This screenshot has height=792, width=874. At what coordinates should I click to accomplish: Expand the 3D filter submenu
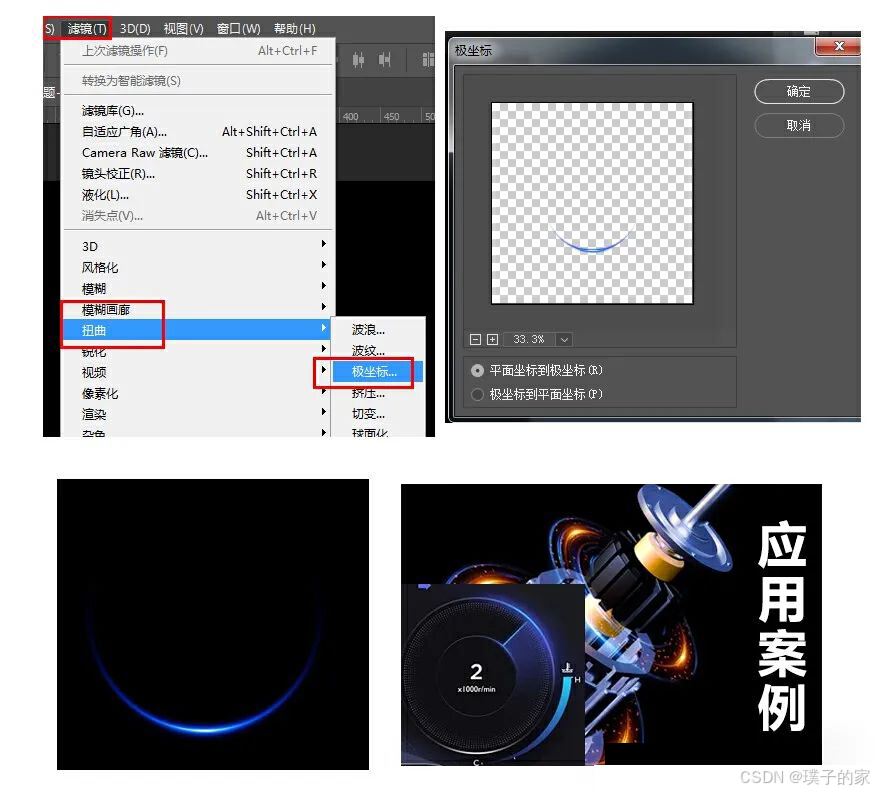coord(198,246)
